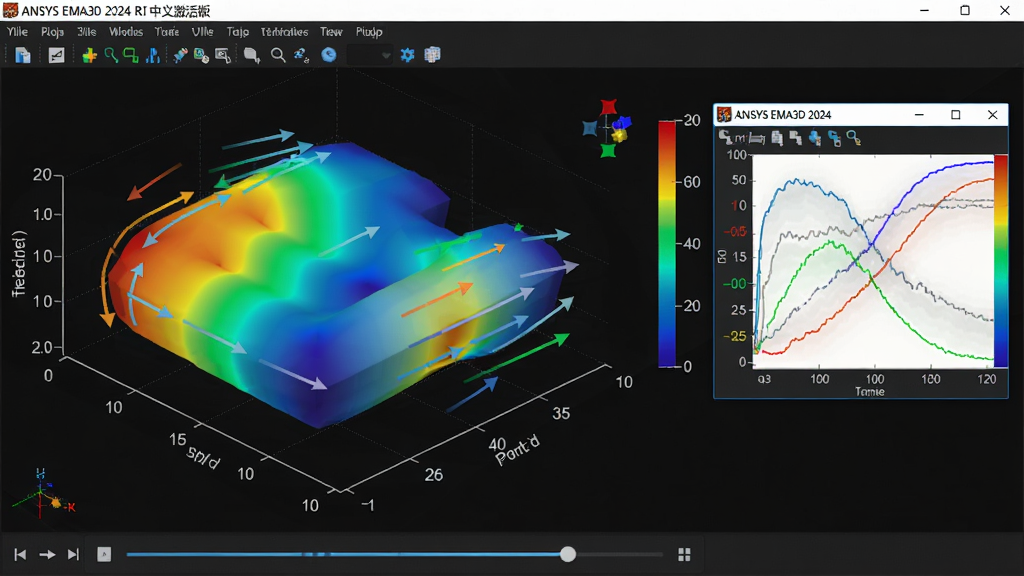Maximize the ANSYS EMA3D 2024 plot window
Screen dimensions: 1024x576
(955, 114)
